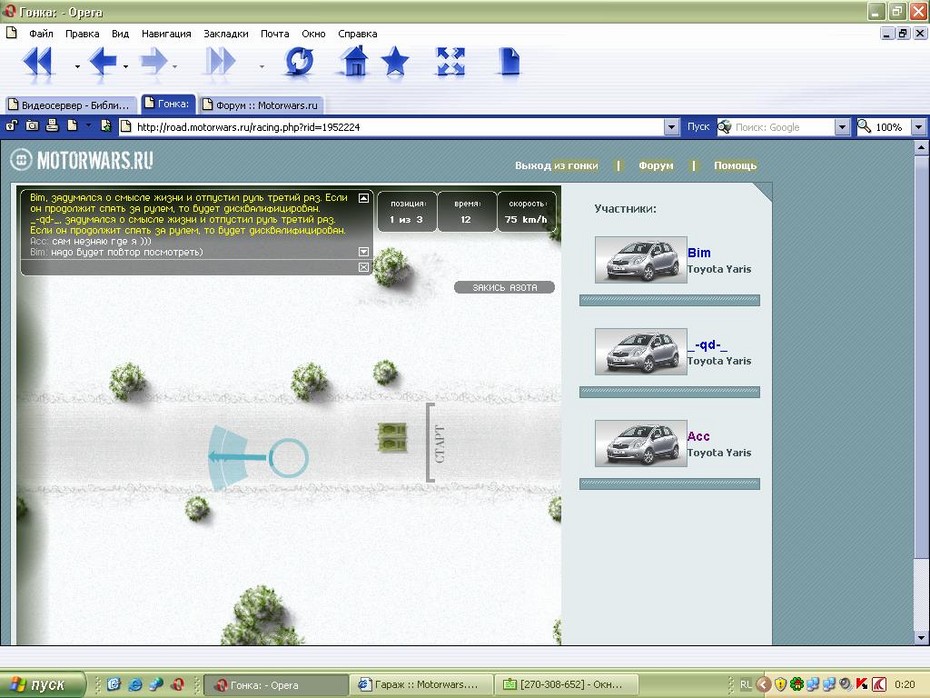Viewport: 930px width, 698px height.
Task: Open the Forward history dropdown arrow
Action: tap(175, 66)
